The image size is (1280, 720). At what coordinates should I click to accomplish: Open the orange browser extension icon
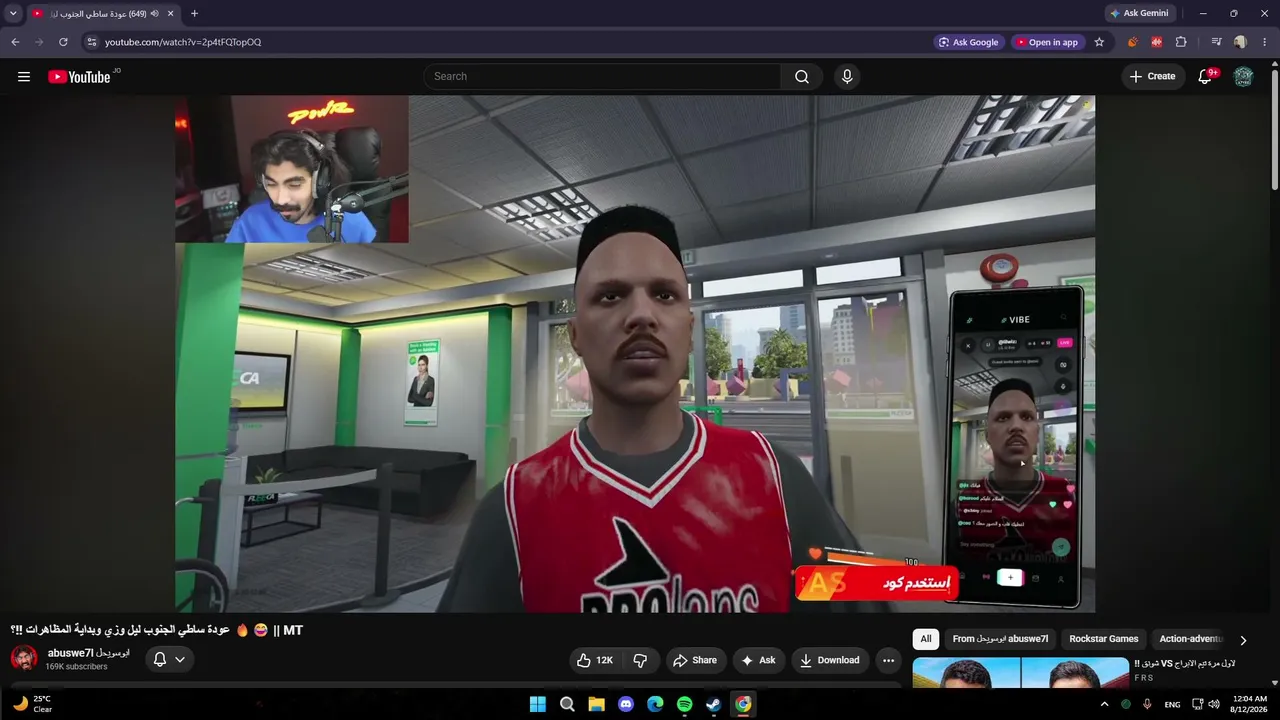coord(1132,42)
